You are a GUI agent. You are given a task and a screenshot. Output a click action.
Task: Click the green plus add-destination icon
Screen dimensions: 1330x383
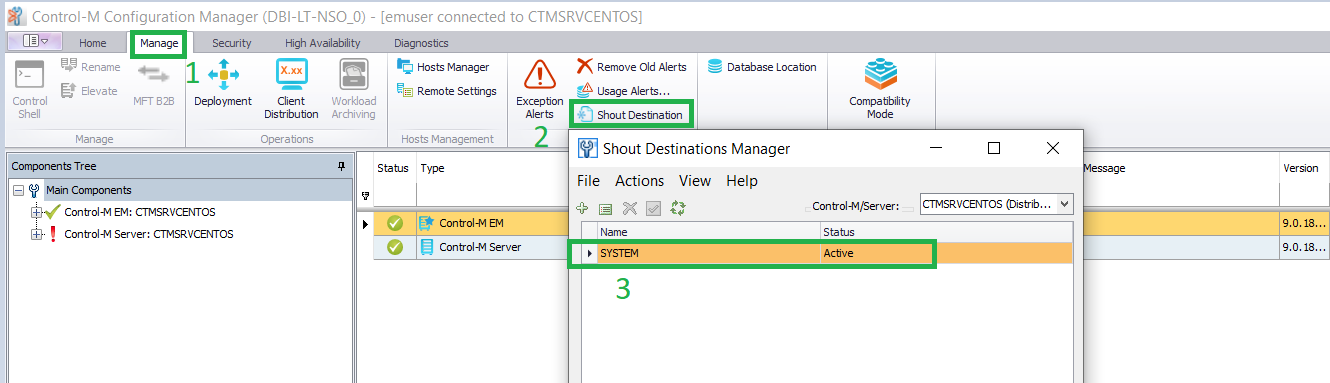[x=583, y=208]
